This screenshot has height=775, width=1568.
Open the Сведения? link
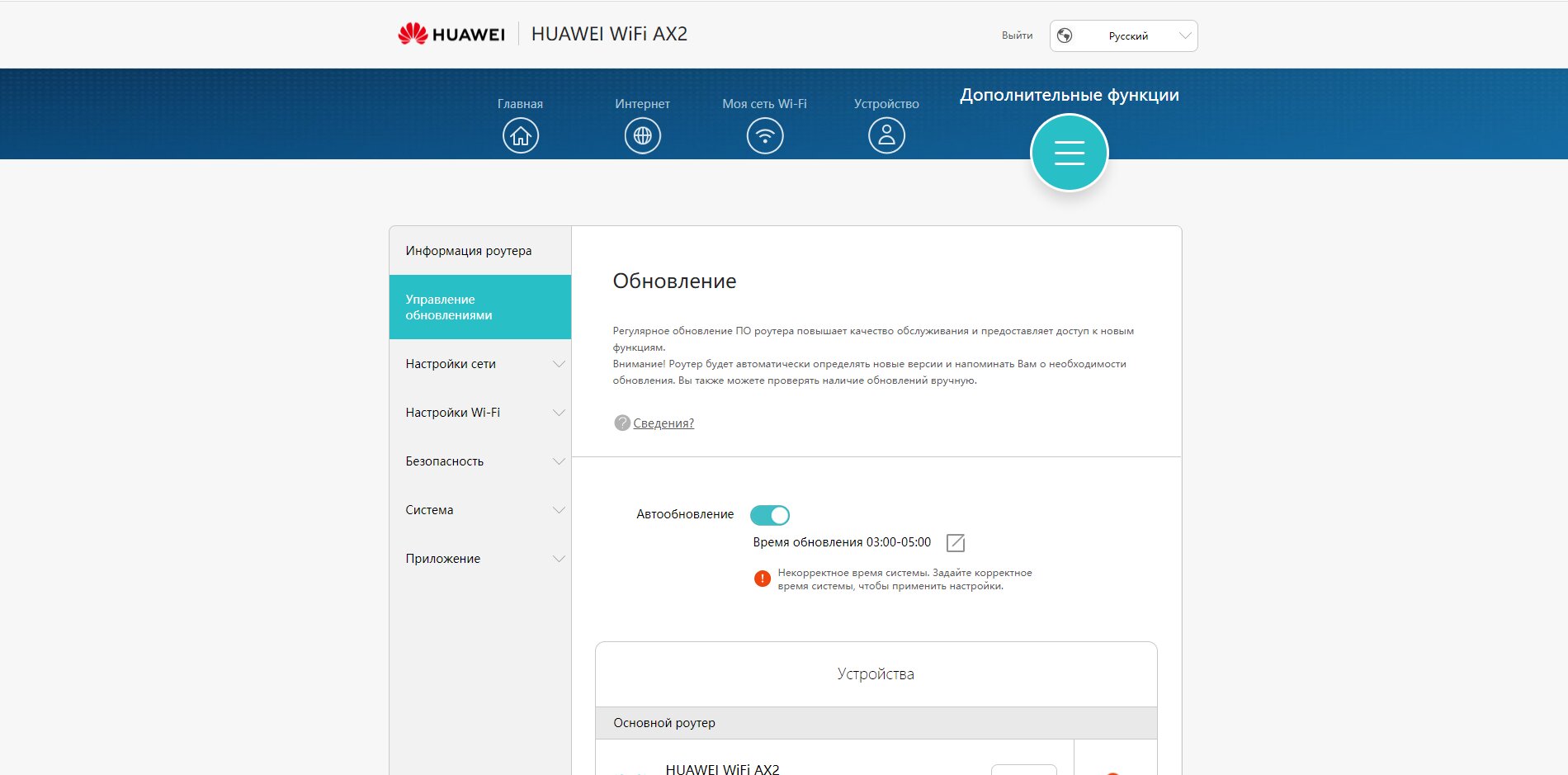(664, 423)
